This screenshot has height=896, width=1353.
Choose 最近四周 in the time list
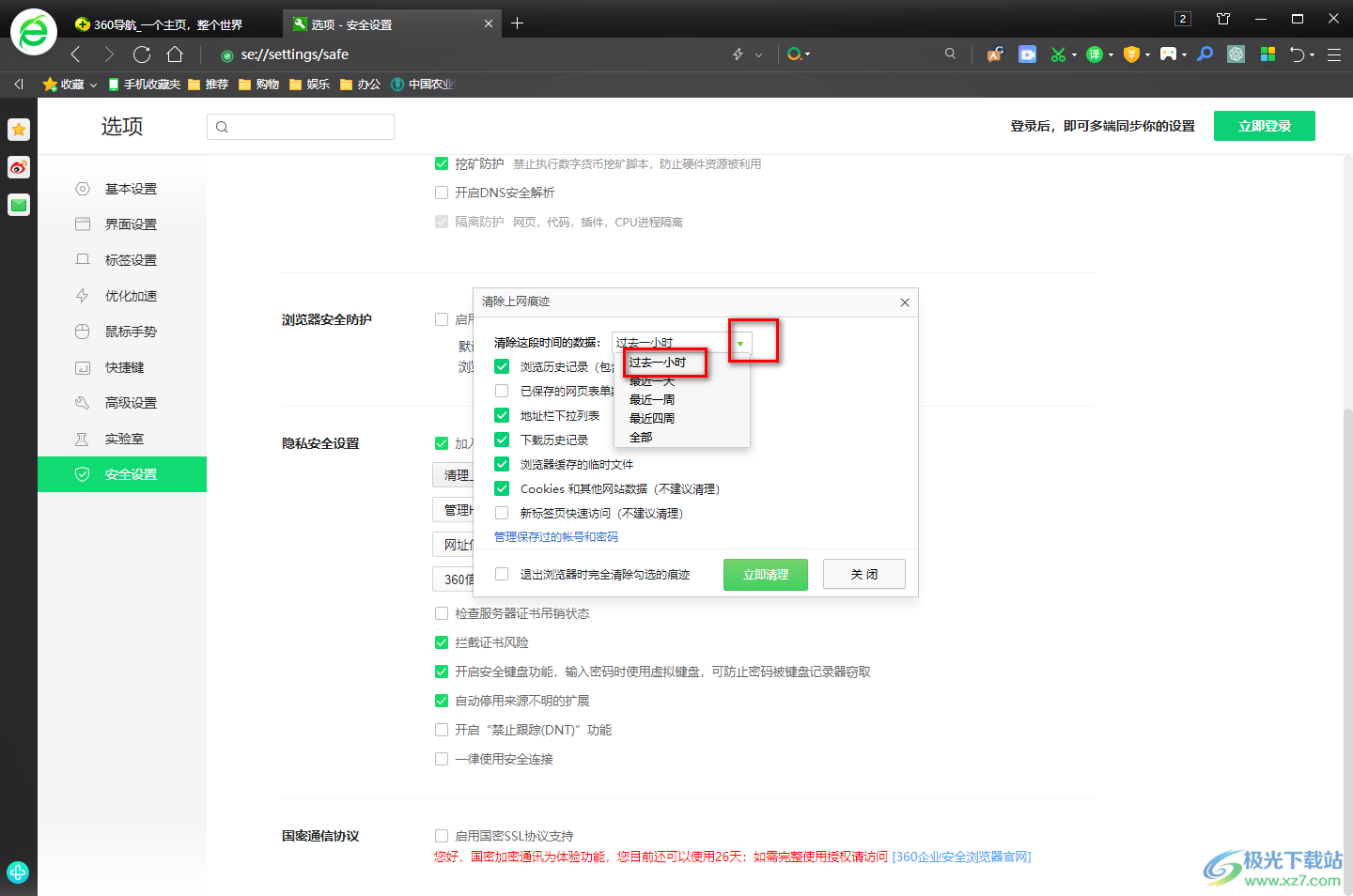tap(652, 419)
